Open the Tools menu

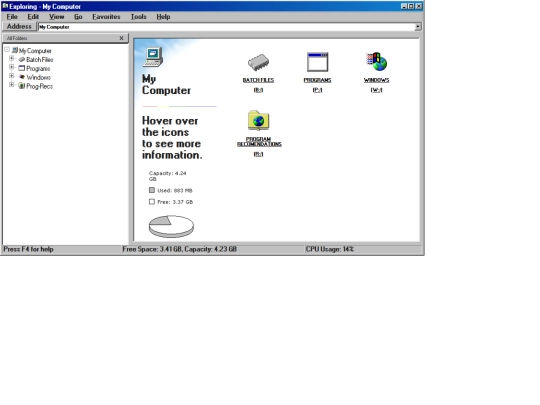pos(138,17)
